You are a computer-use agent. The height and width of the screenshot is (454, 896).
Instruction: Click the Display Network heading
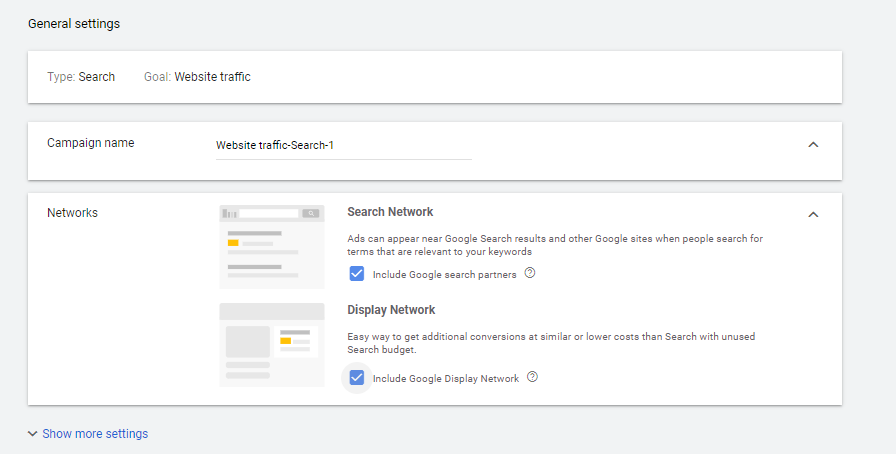[x=391, y=310]
